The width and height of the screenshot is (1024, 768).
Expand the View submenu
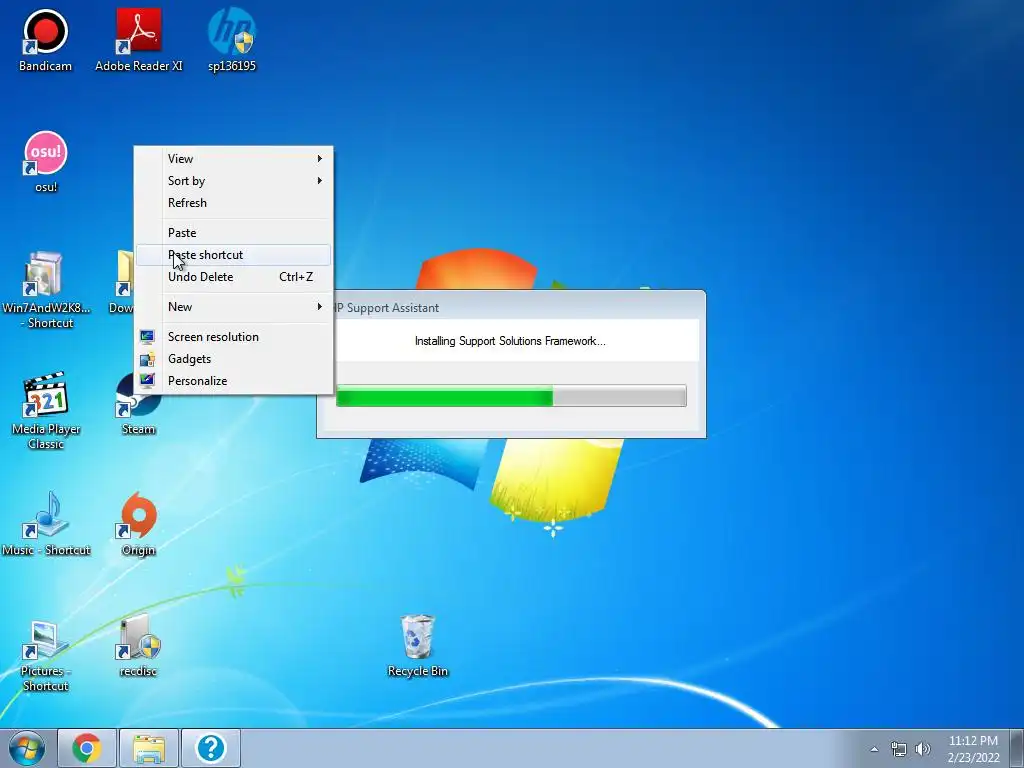click(x=234, y=159)
